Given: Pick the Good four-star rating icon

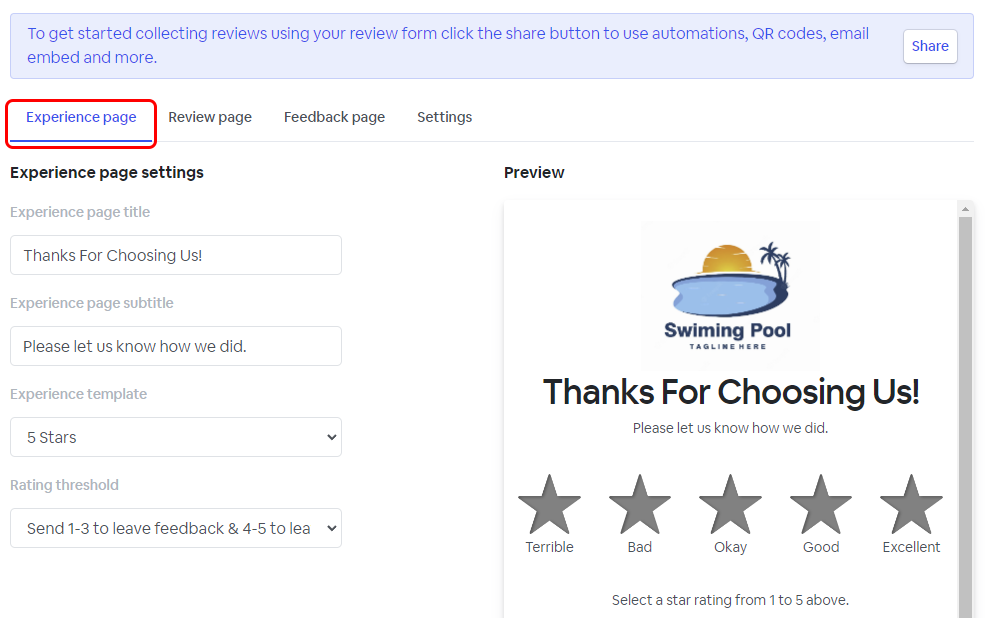Looking at the screenshot, I should [821, 505].
